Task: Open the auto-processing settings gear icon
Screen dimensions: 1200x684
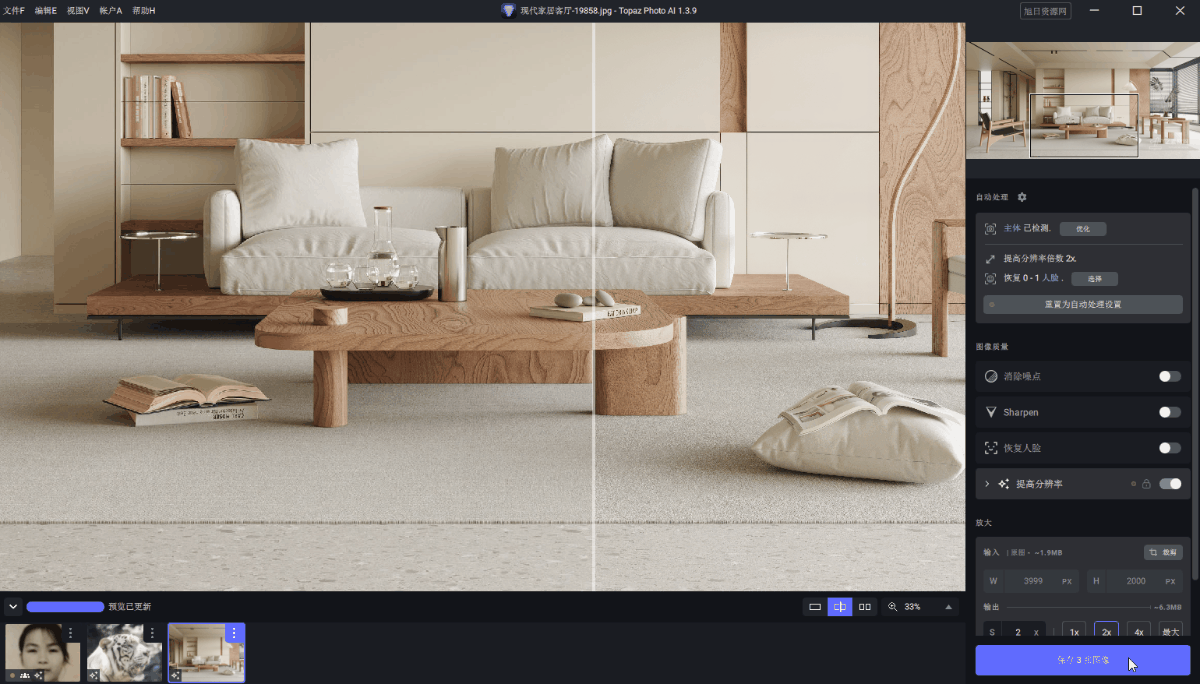Action: 1021,197
